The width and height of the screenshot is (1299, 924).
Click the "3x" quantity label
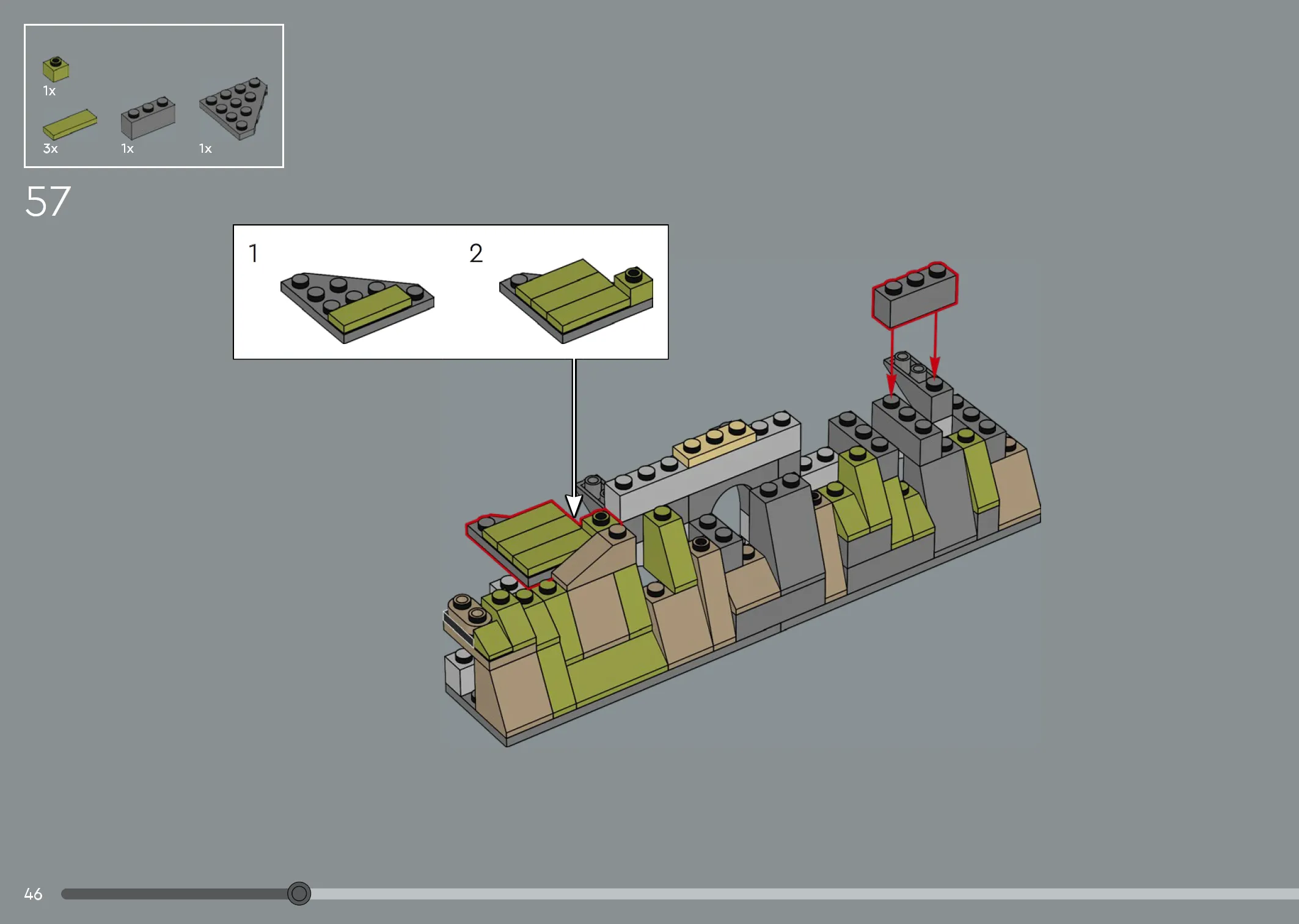pyautogui.click(x=50, y=148)
